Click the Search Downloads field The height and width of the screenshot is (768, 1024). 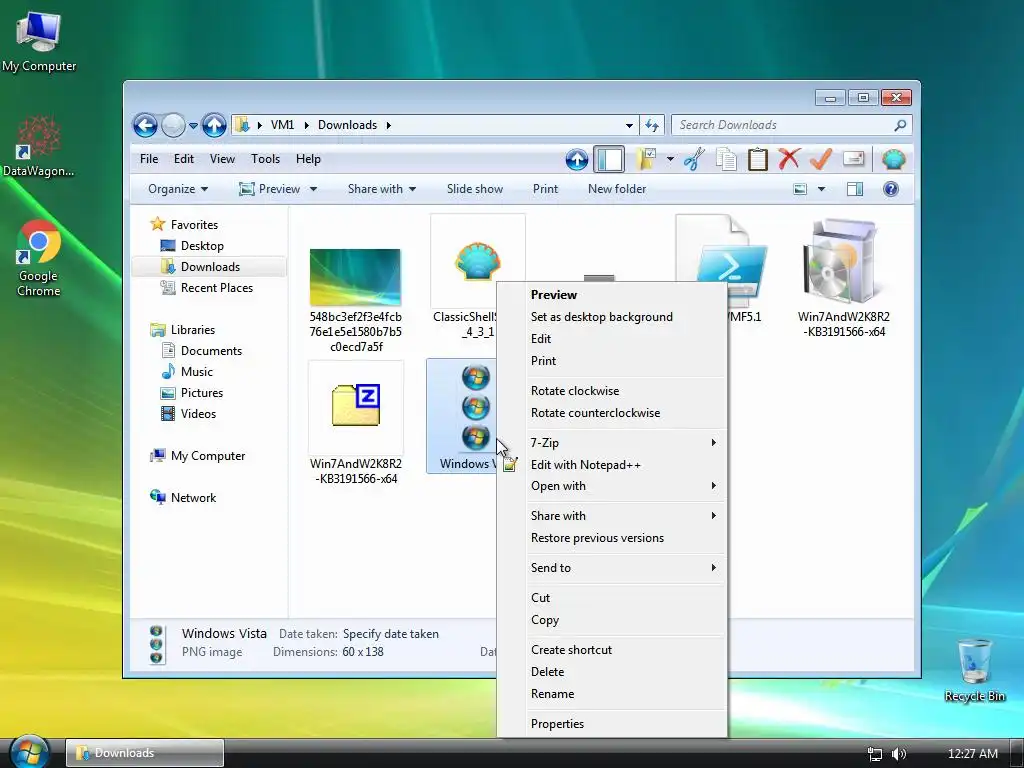click(791, 125)
